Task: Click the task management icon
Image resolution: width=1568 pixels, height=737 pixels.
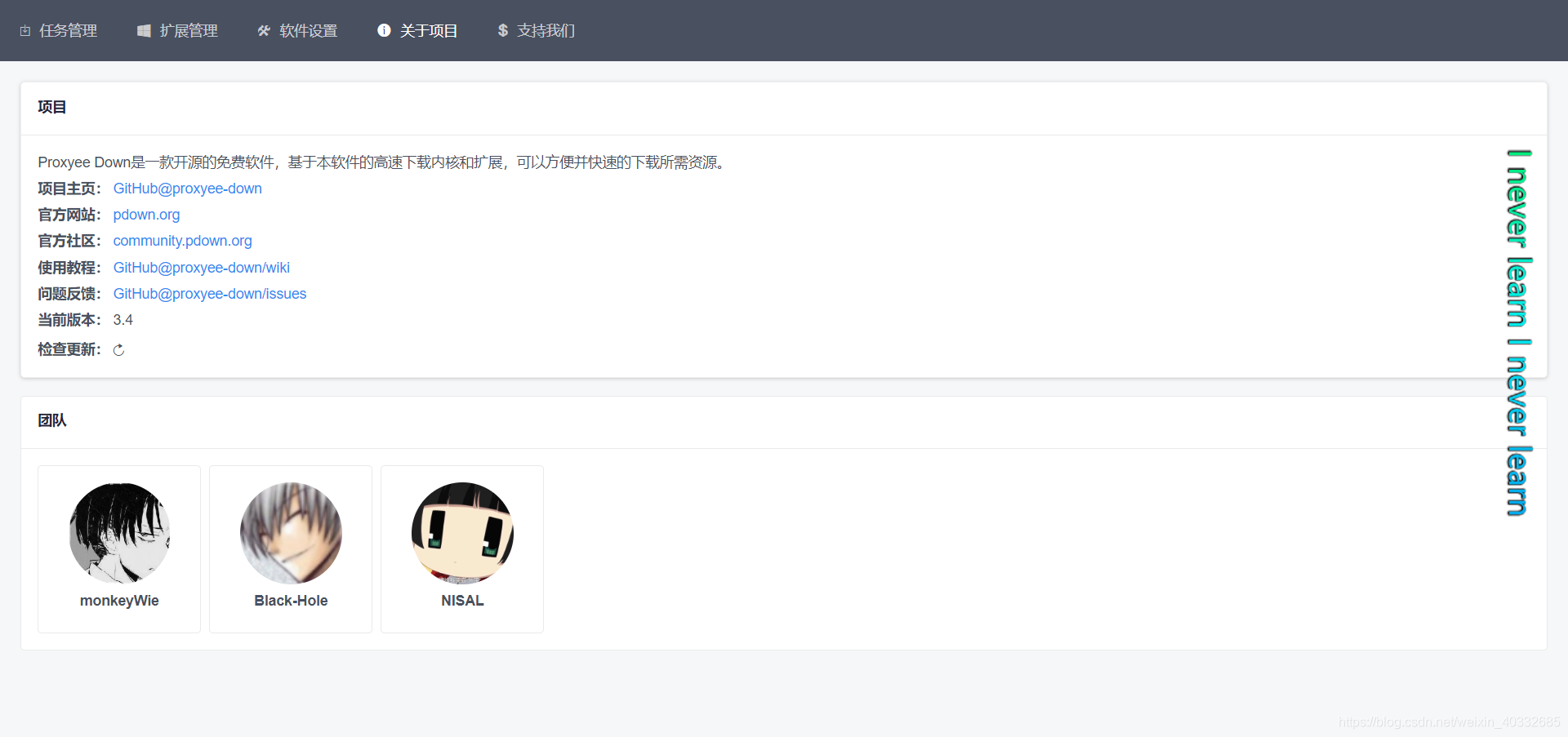Action: (x=25, y=31)
